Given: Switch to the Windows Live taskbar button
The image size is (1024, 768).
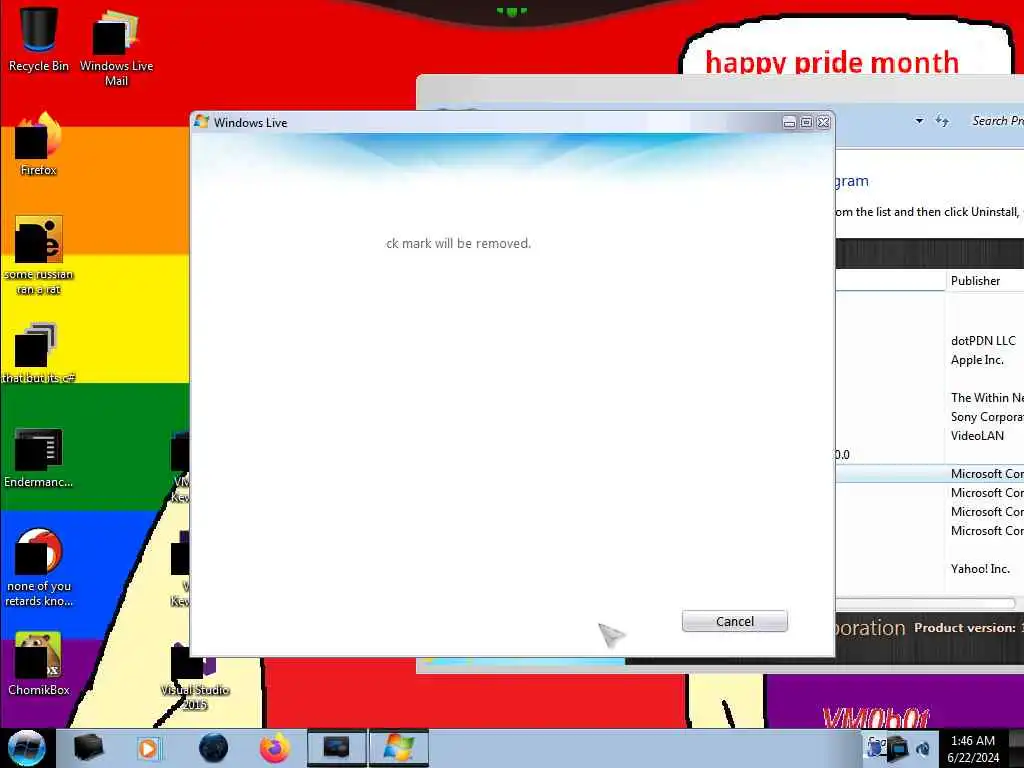Looking at the screenshot, I should coord(399,748).
